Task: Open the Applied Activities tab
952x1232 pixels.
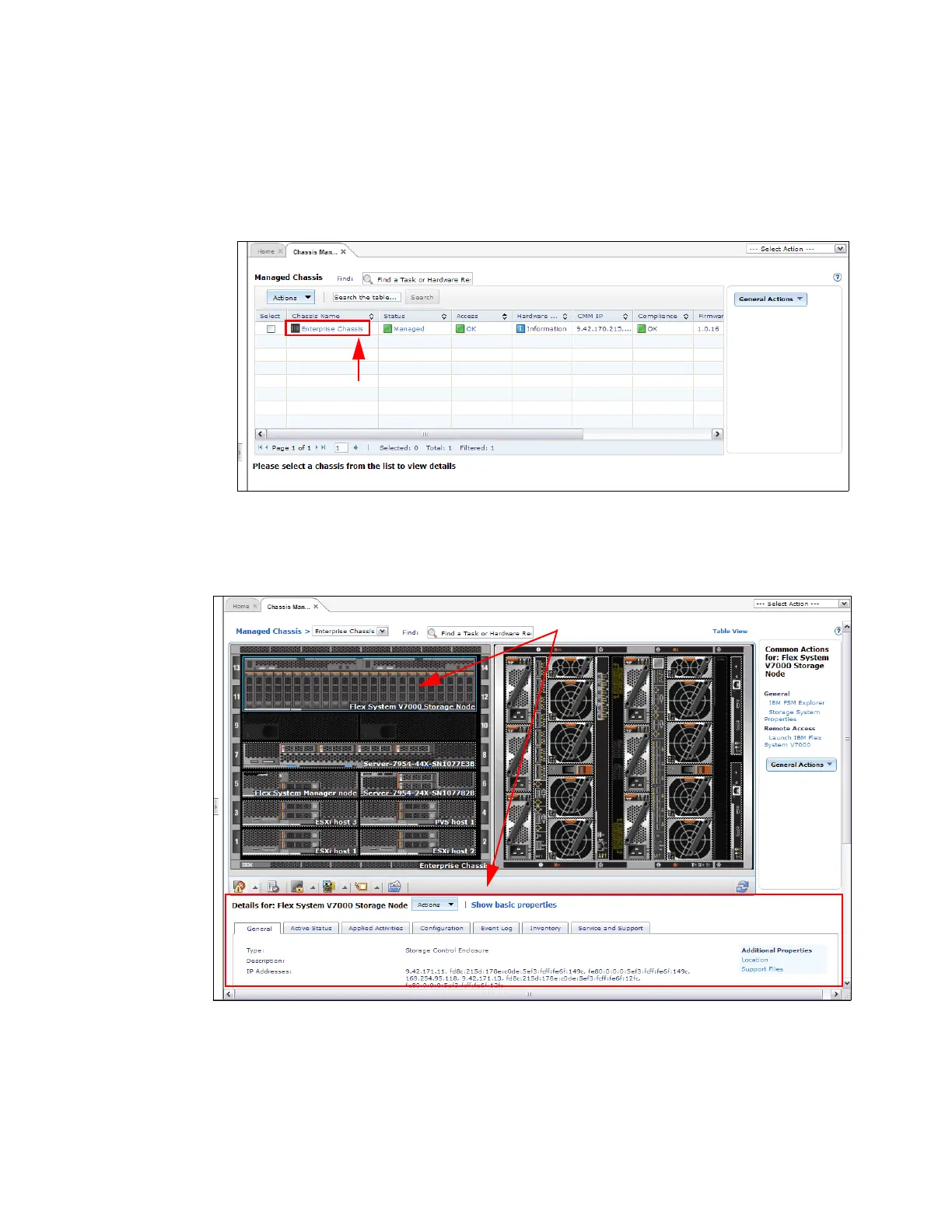Action: 376,928
